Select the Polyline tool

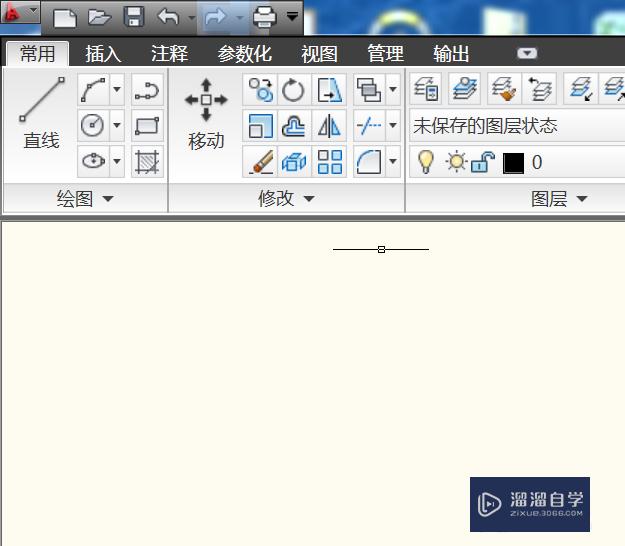click(x=147, y=90)
